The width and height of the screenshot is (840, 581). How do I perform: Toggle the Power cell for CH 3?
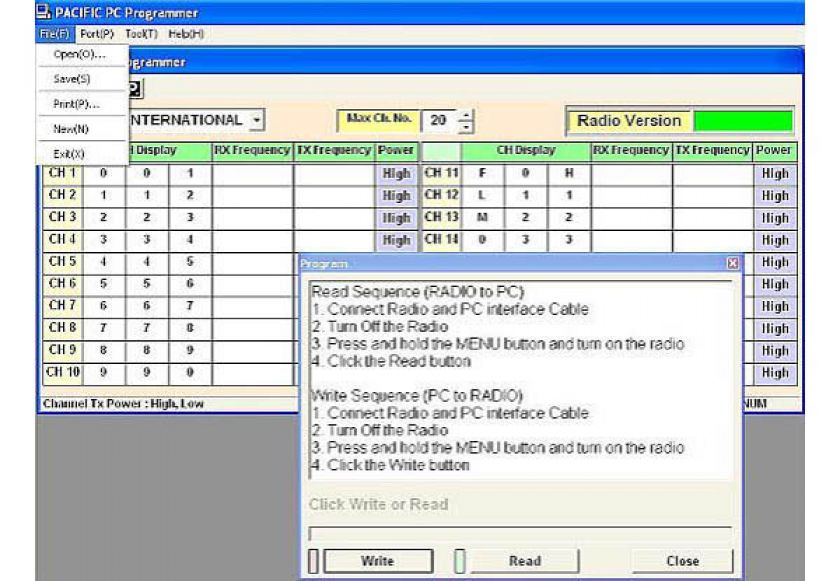tap(396, 218)
